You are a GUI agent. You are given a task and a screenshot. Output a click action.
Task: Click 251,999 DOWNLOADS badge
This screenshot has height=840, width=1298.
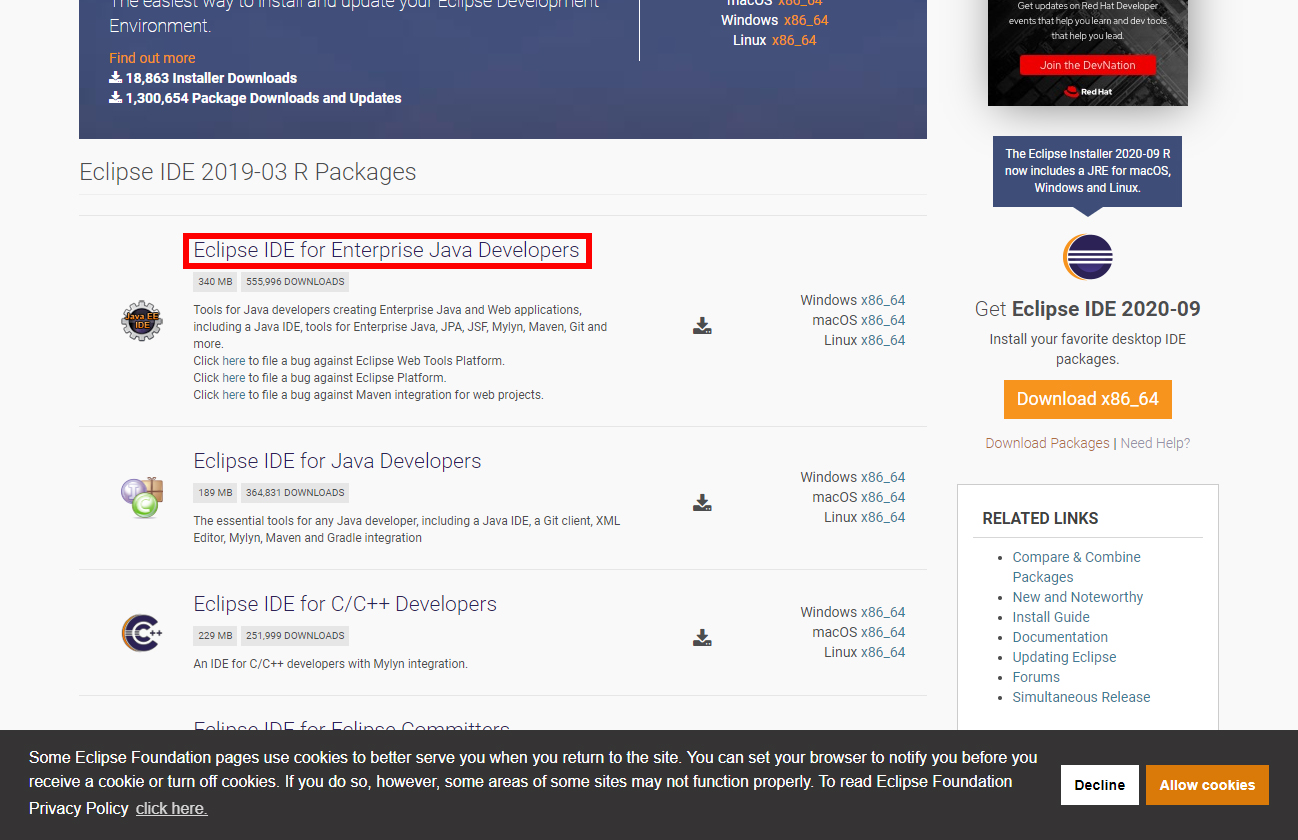295,635
